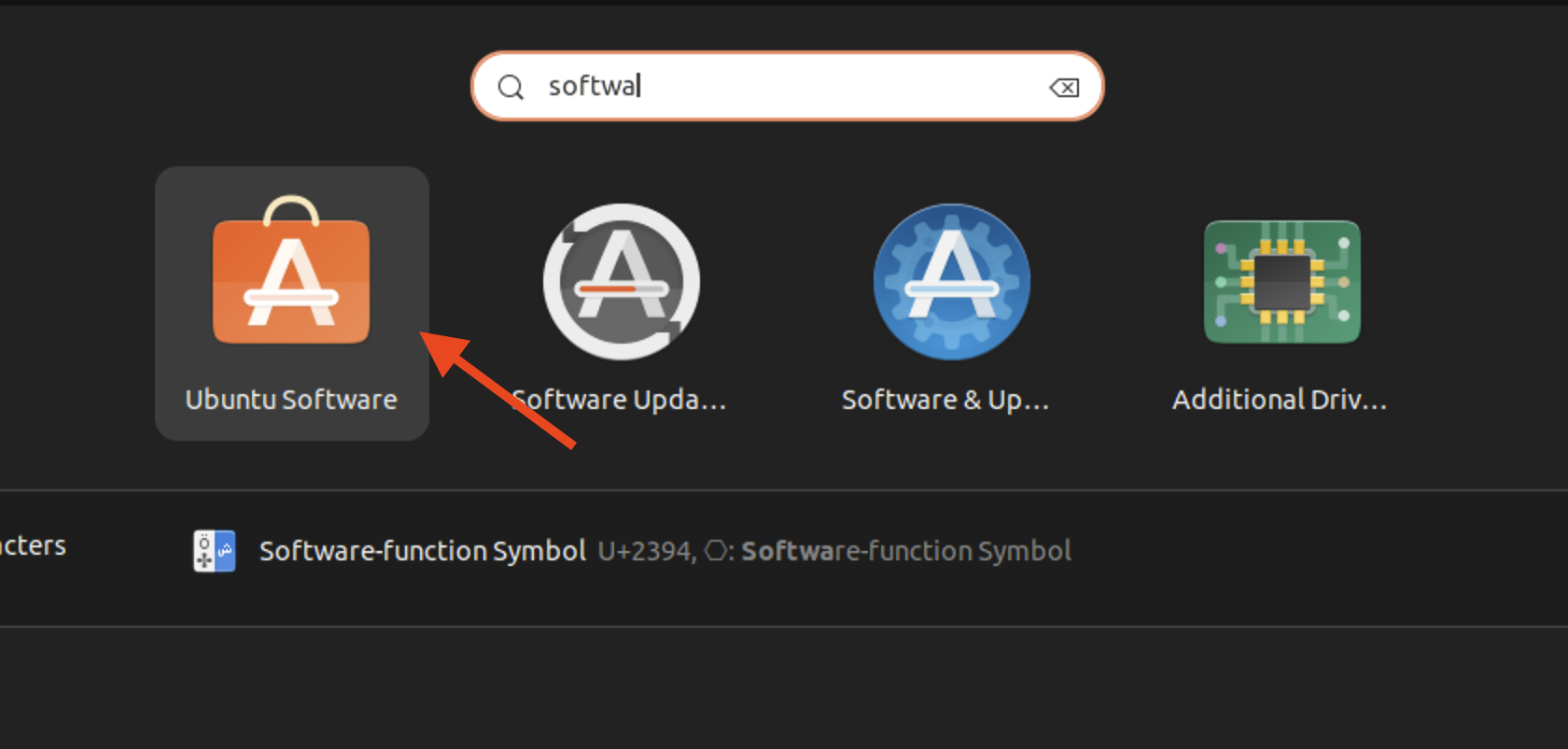The image size is (1568, 749).
Task: Open the orange Ubuntu Software bag icon
Action: click(x=291, y=270)
